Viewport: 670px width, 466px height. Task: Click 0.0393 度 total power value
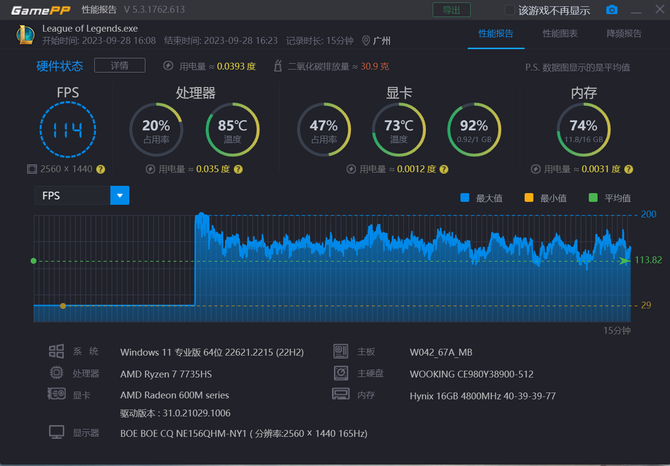(236, 66)
